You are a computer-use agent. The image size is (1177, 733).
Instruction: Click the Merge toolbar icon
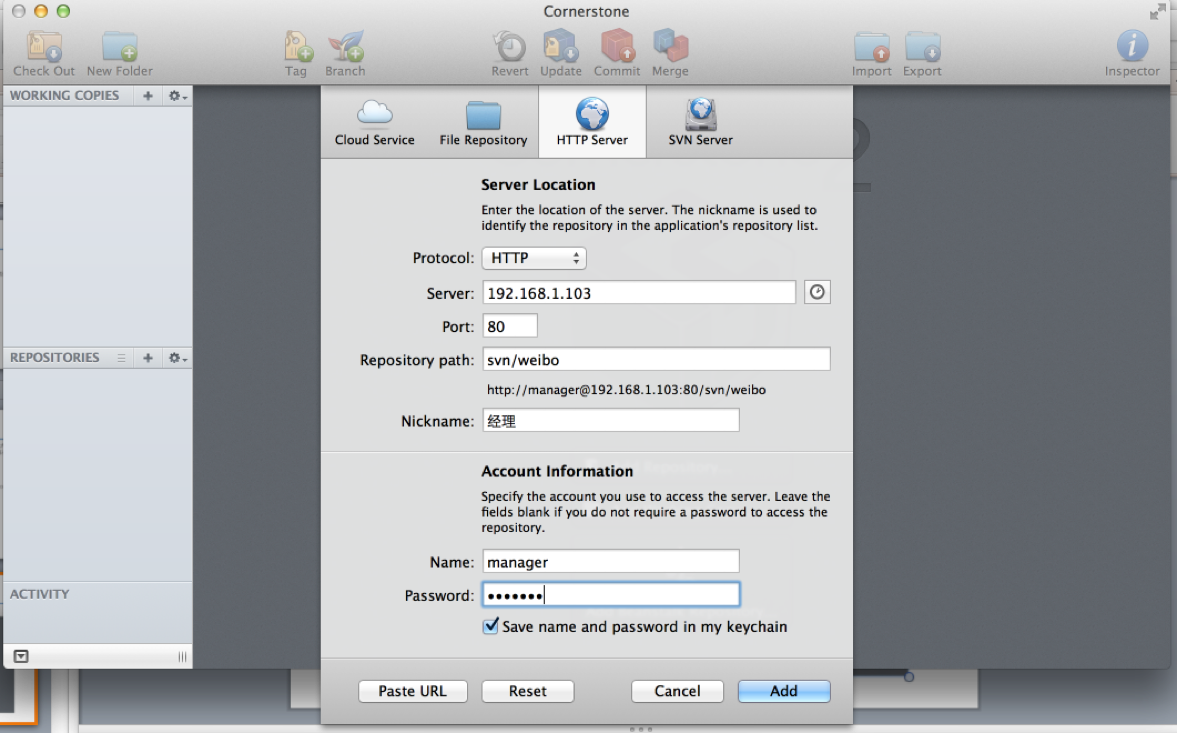pyautogui.click(x=670, y=46)
